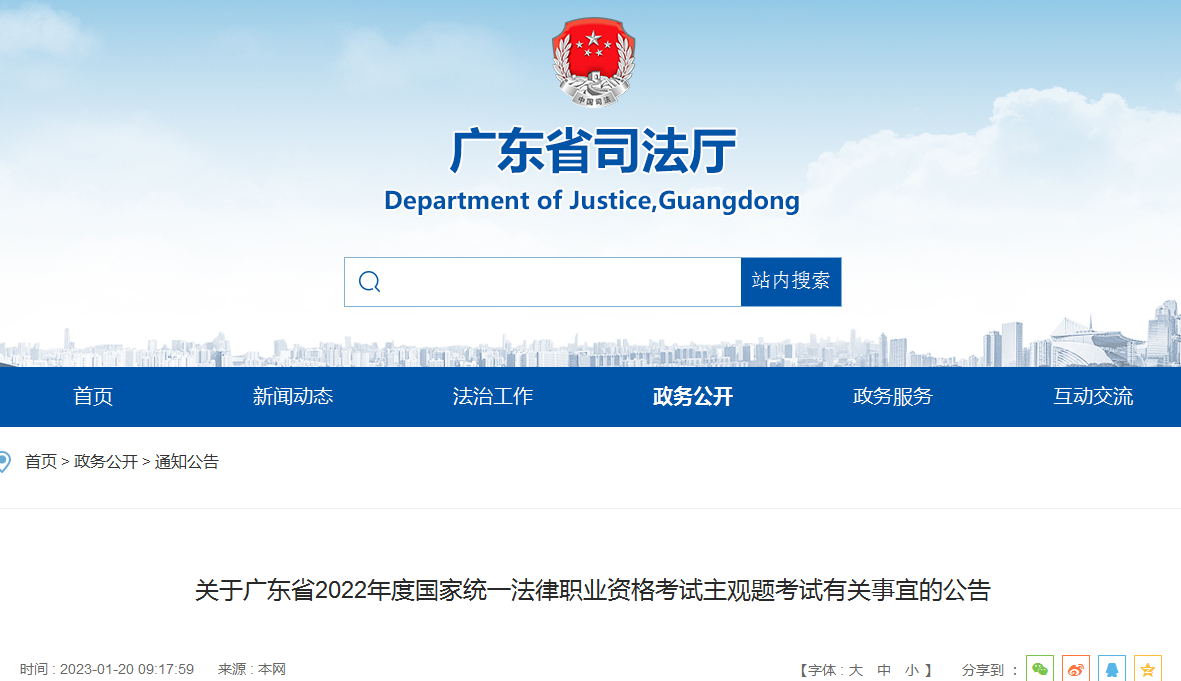
Task: Click the location pin breadcrumb icon
Action: pos(5,461)
